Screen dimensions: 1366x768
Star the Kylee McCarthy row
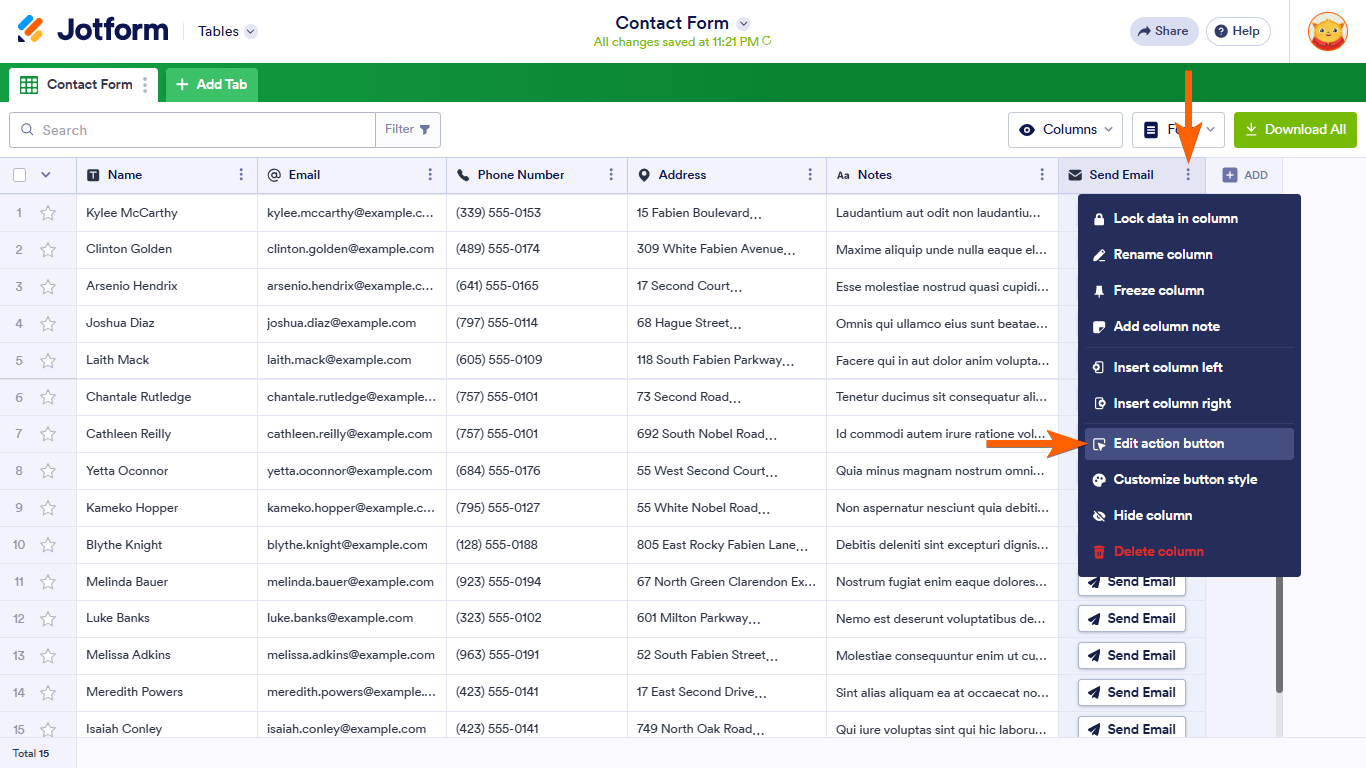coord(48,213)
